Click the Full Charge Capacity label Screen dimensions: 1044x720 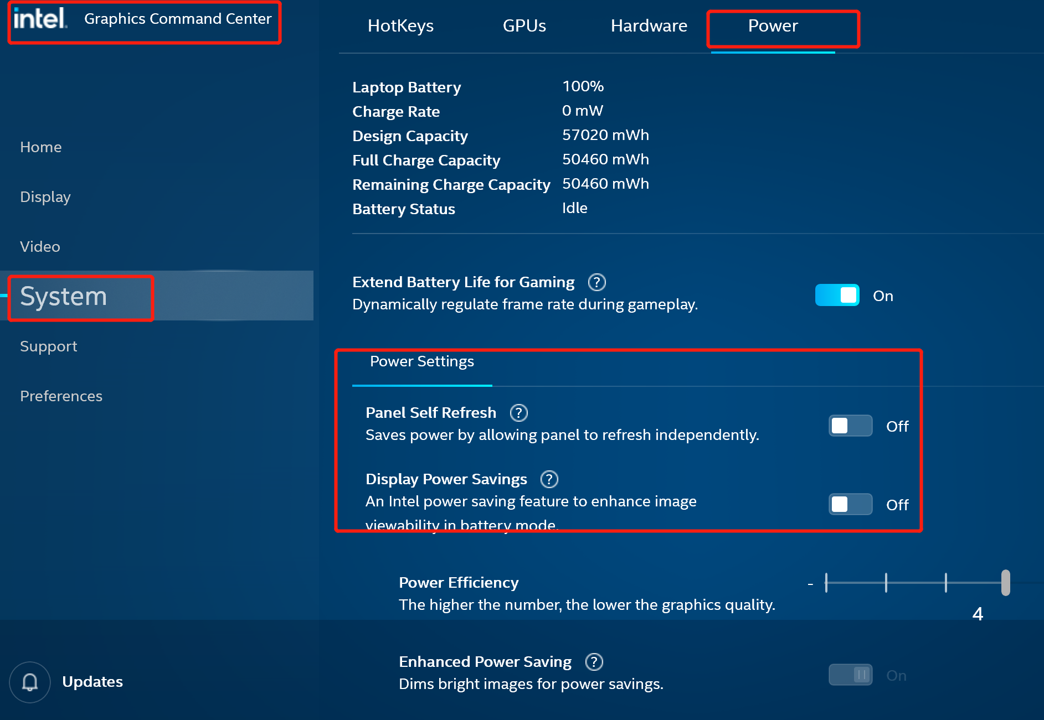coord(426,161)
